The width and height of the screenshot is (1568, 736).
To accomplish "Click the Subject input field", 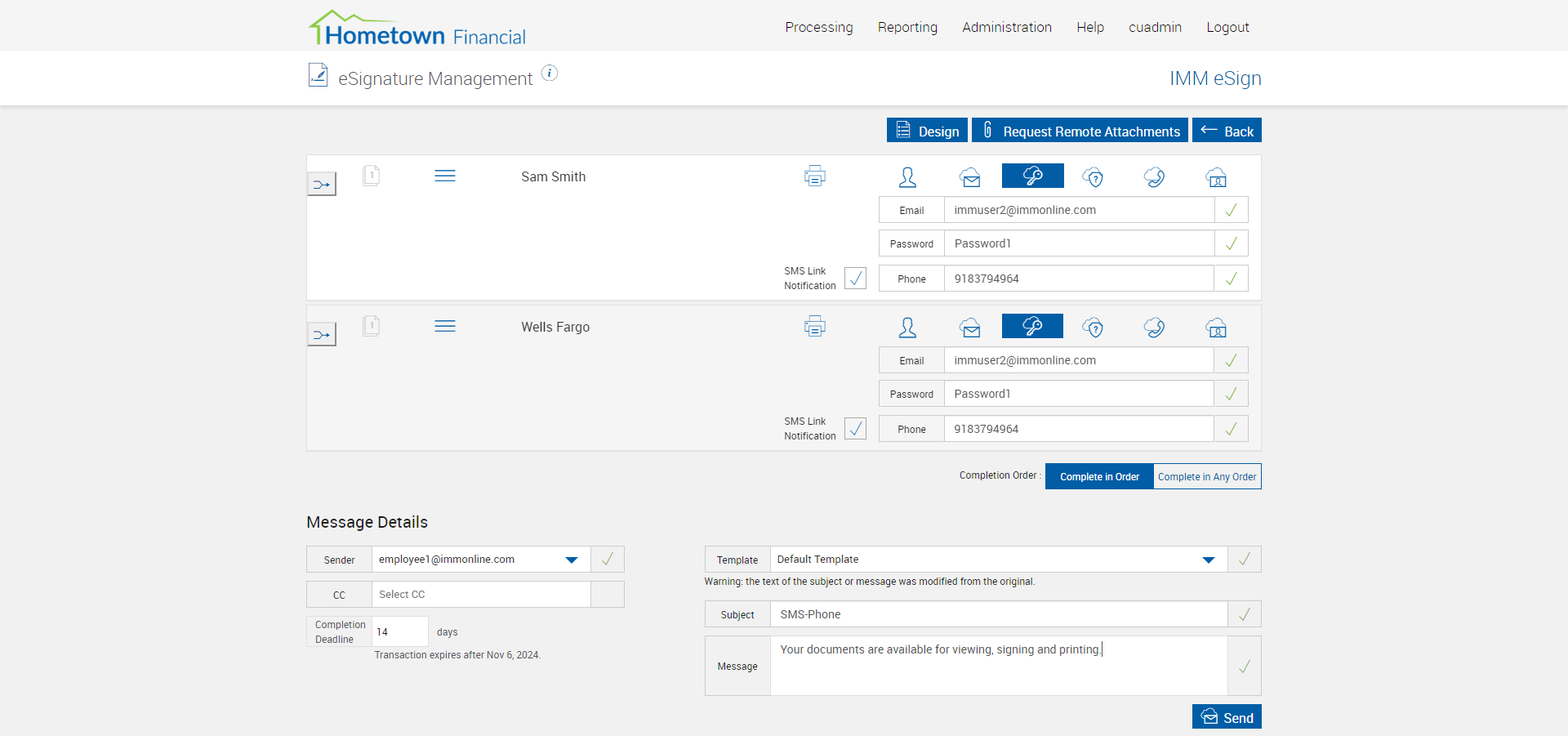I will [x=998, y=614].
